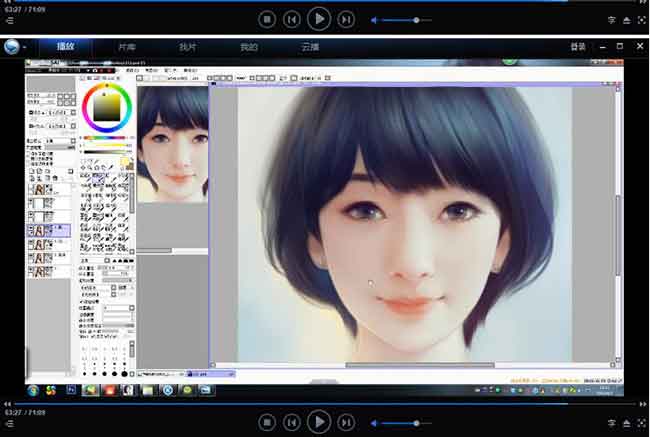Choose the largest brush size dot in SAI
This screenshot has width=650, height=437.
click(x=124, y=374)
